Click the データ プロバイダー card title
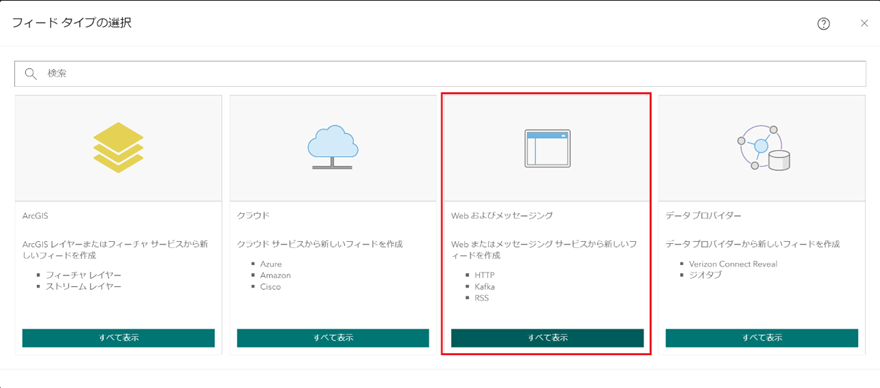Screen dimensions: 880x388 click(x=704, y=215)
